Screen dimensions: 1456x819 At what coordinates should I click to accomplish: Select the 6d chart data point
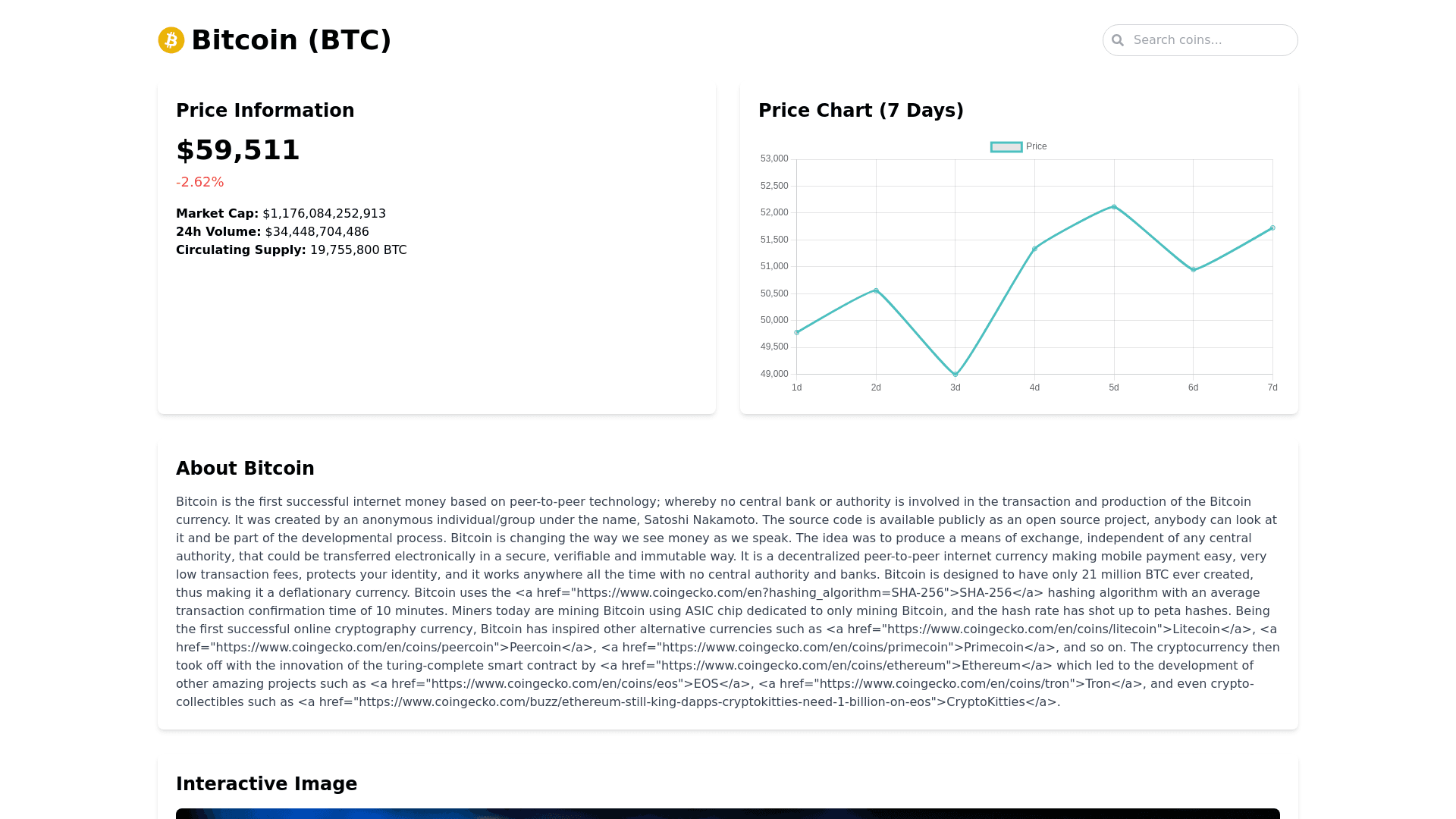coord(1194,269)
